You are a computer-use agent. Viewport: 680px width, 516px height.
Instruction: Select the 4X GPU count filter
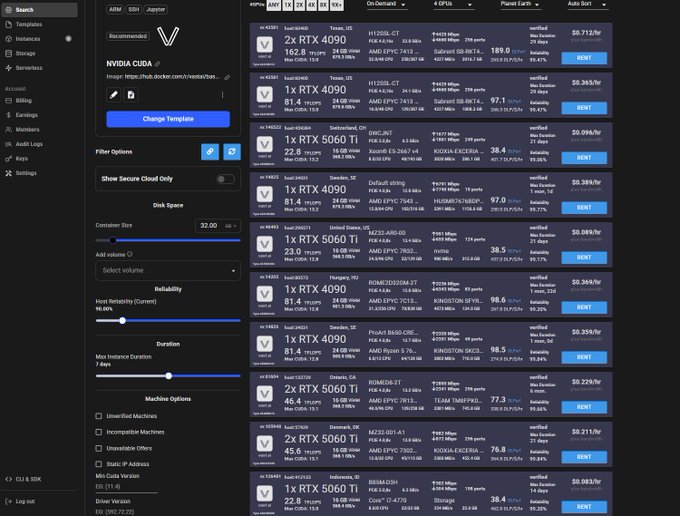tap(311, 5)
